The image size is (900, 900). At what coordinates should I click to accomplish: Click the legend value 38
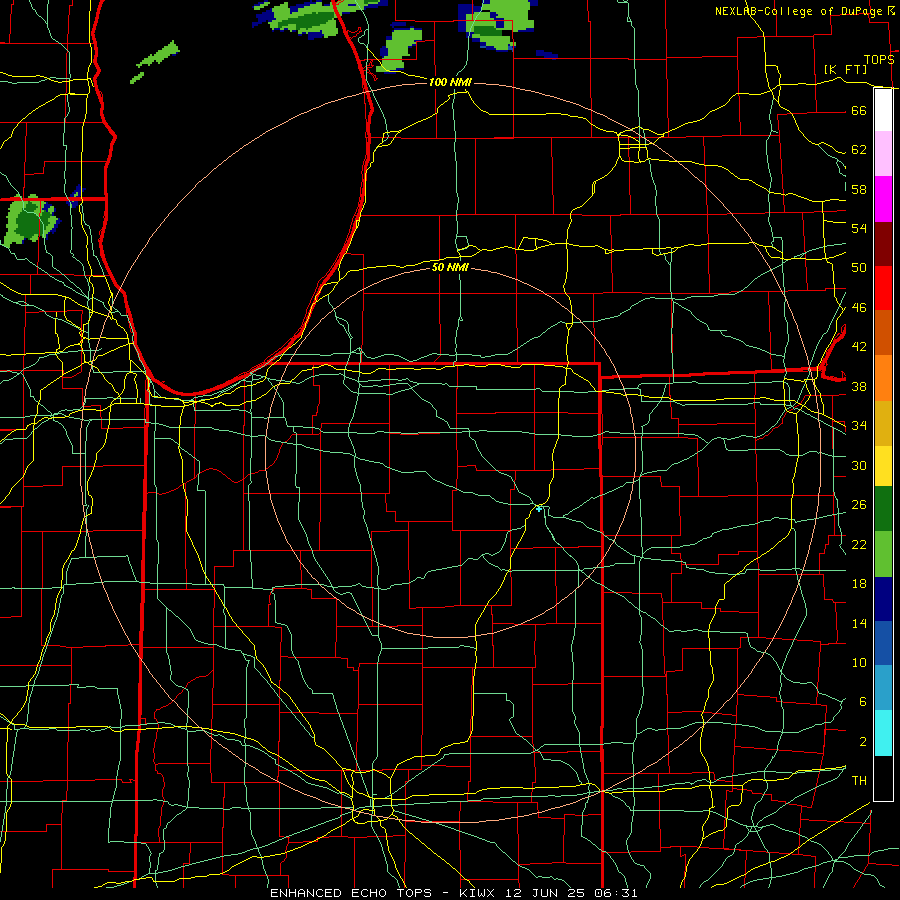[859, 386]
